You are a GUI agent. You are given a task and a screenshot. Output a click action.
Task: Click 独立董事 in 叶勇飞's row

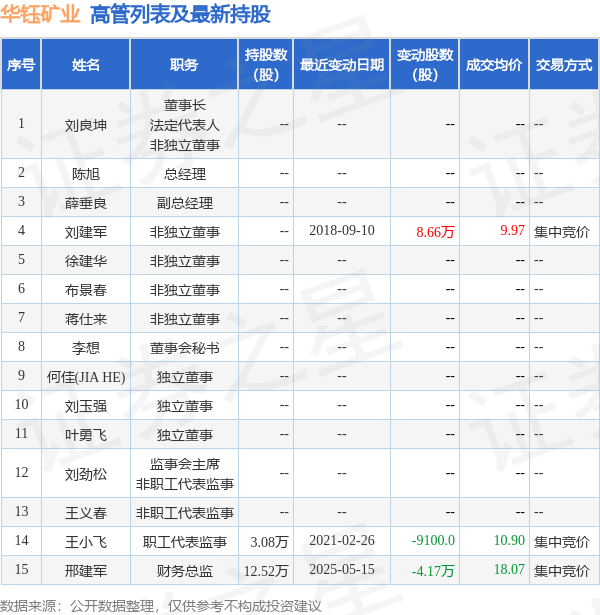[x=185, y=435]
